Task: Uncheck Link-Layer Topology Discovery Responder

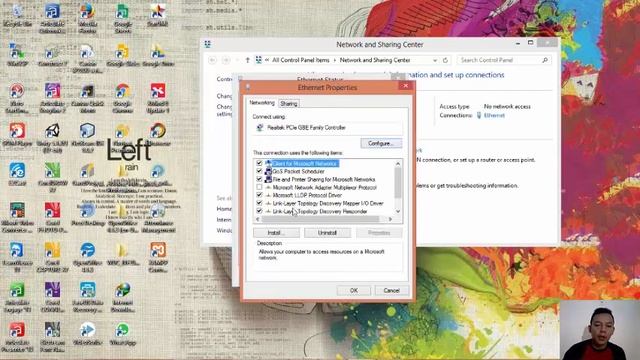Action: click(259, 211)
